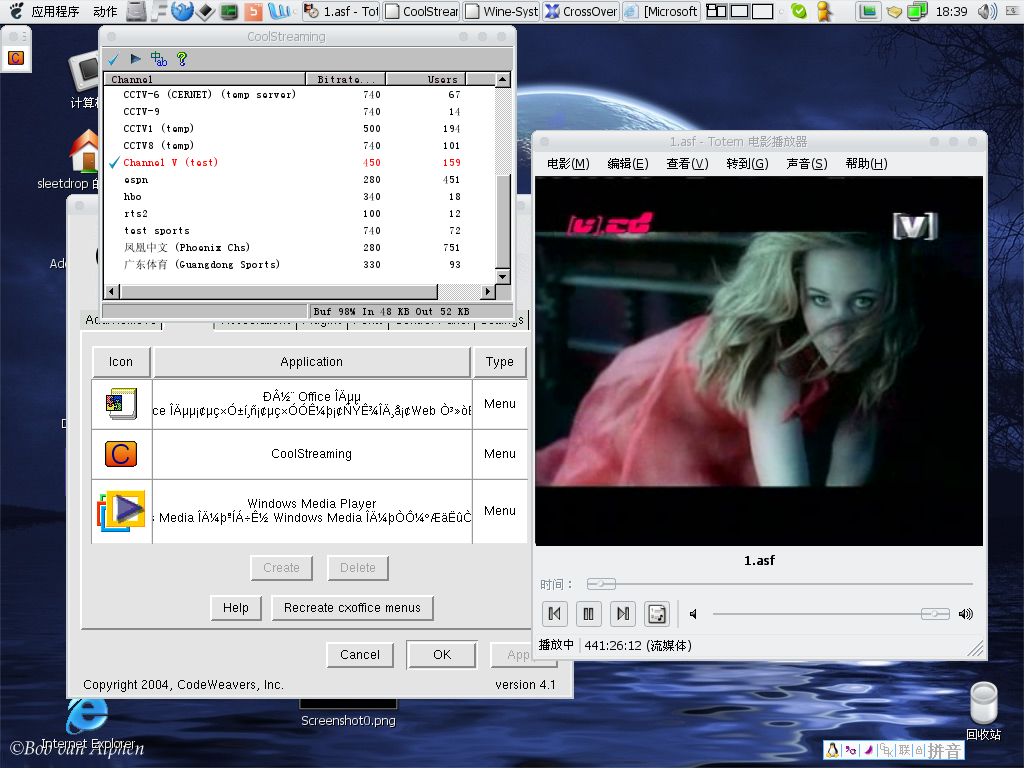Viewport: 1024px width, 768px height.
Task: Open the Computer (计算机) desktop icon
Action: 85,71
